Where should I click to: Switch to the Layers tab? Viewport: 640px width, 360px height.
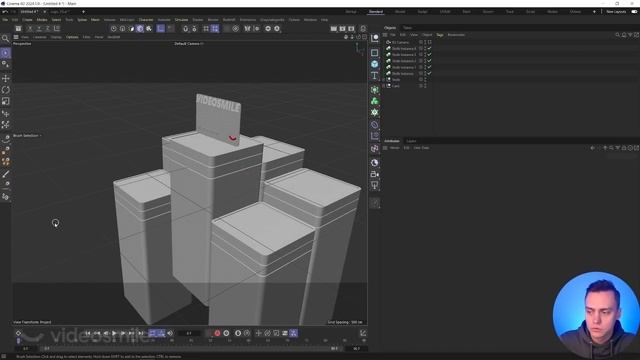[411, 141]
